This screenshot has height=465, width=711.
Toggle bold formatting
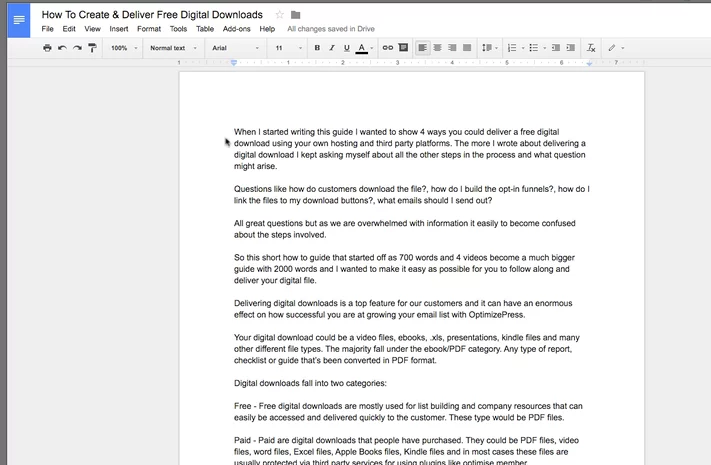pos(317,48)
